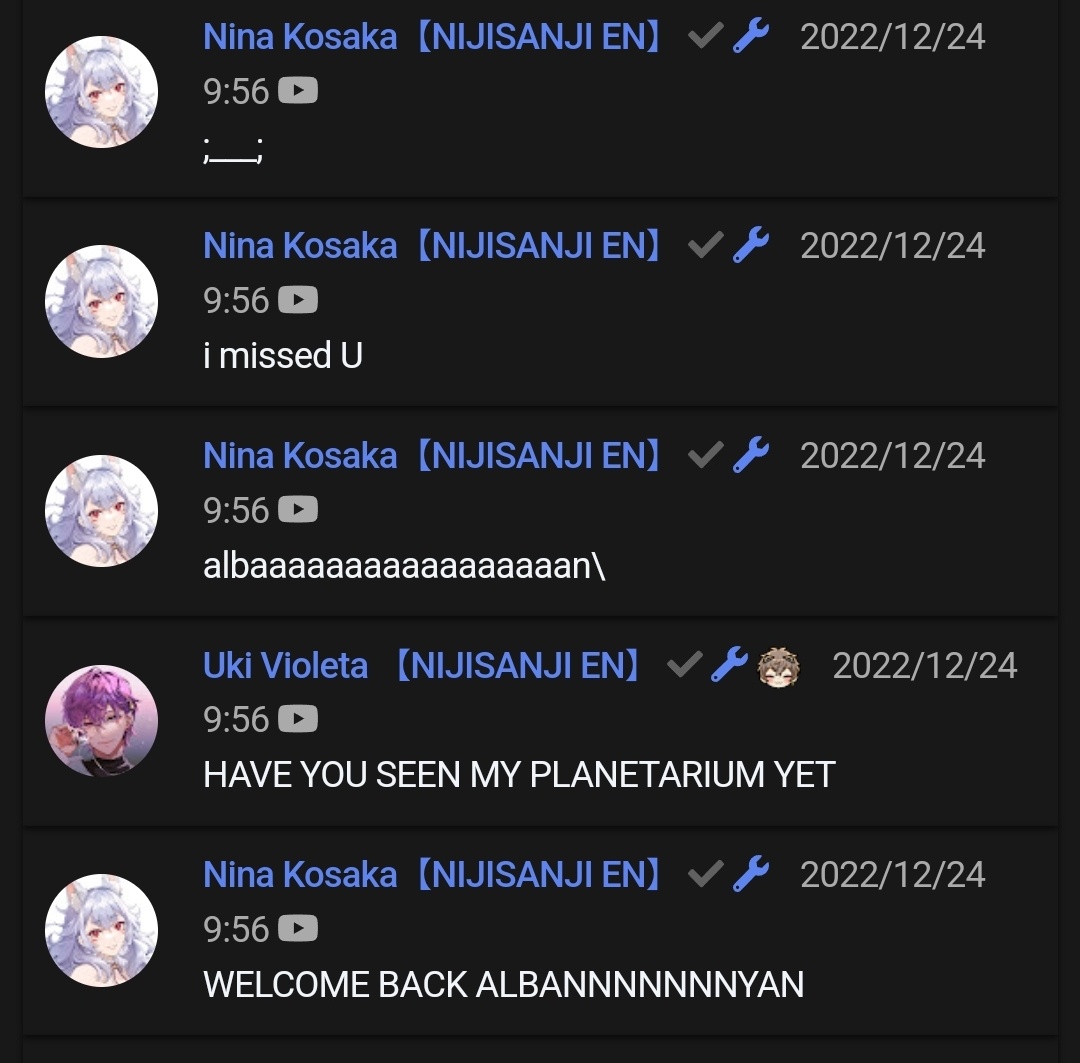Open YouTube icon beside the ';___;' message
The width and height of the screenshot is (1080, 1063).
coord(298,90)
